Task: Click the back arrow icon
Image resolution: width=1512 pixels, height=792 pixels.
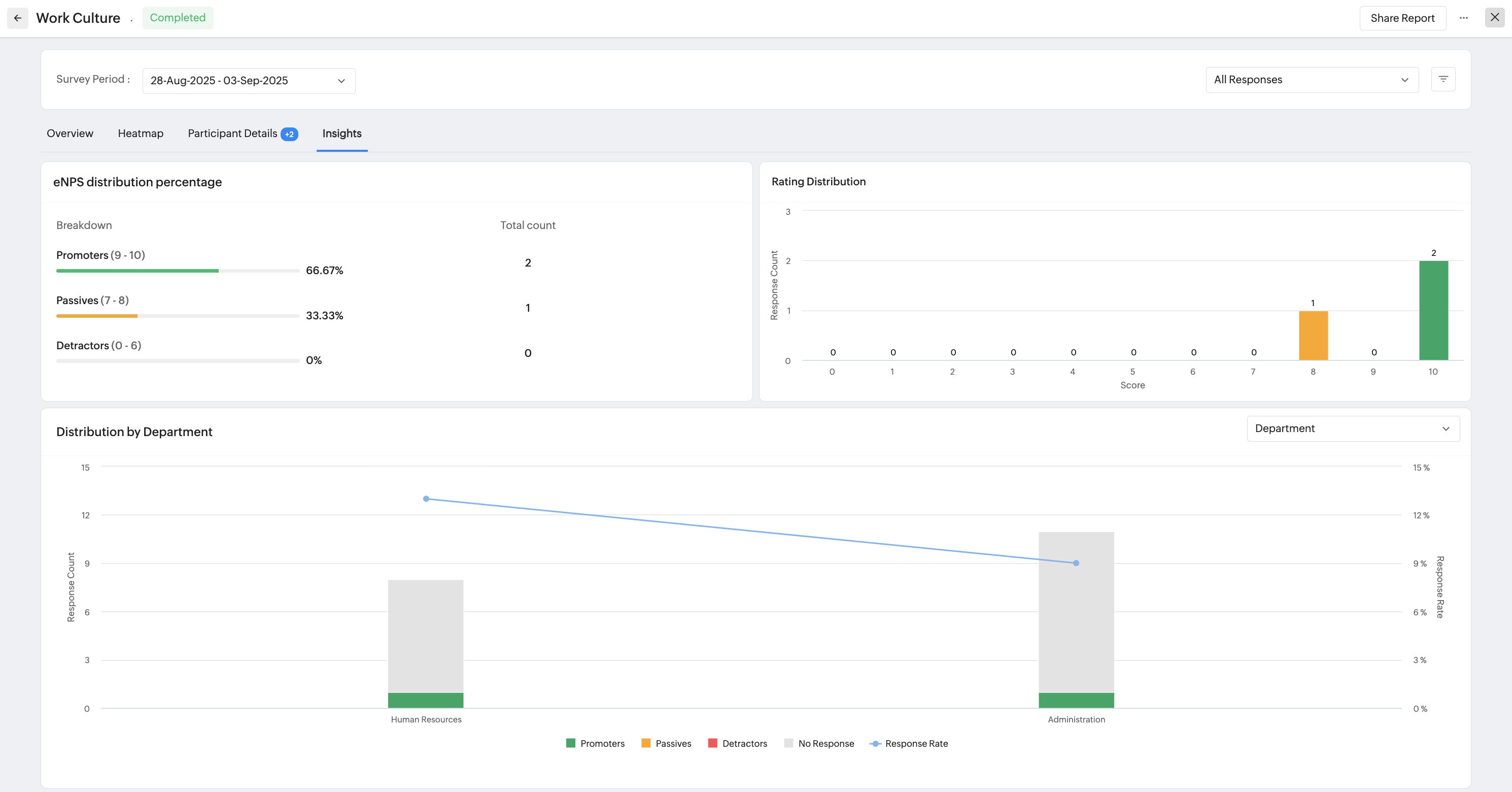Action: [x=18, y=18]
